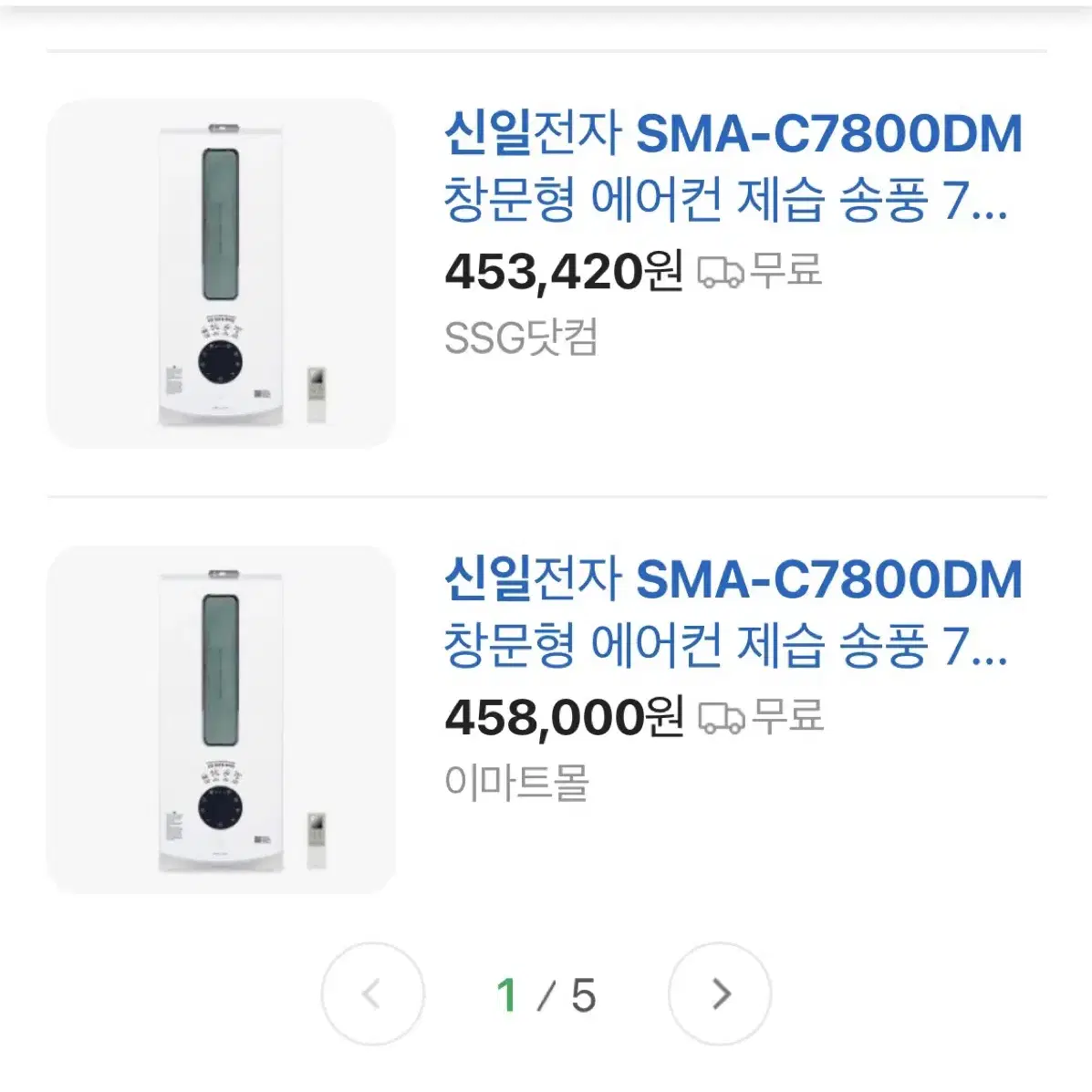
Task: Click the delivery truck icon beside 458,000원
Action: click(721, 717)
